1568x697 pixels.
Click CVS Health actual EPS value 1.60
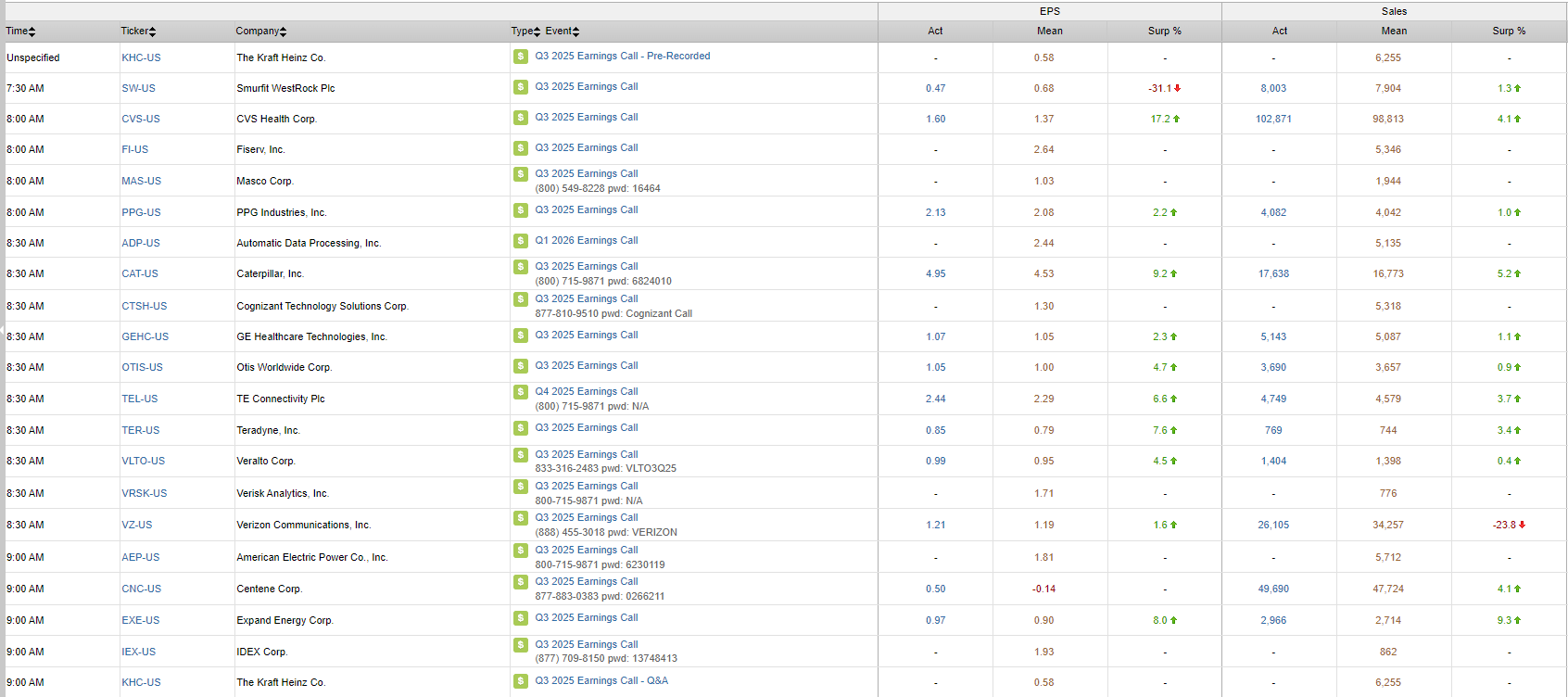coord(935,120)
